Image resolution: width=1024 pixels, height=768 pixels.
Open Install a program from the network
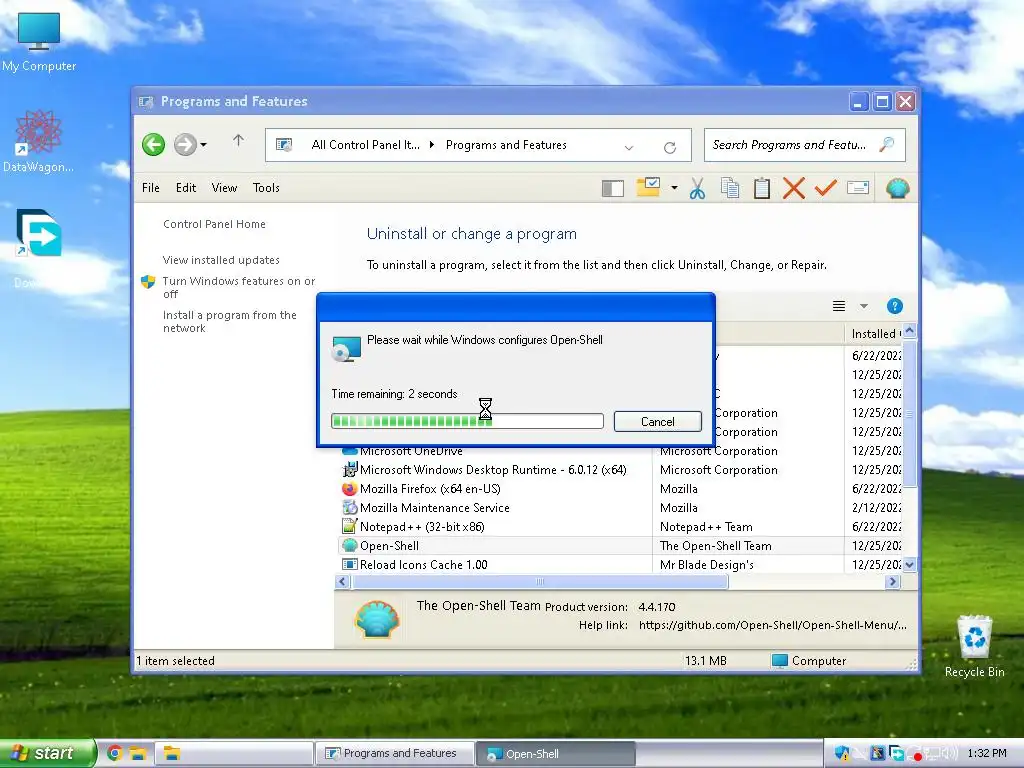point(229,321)
